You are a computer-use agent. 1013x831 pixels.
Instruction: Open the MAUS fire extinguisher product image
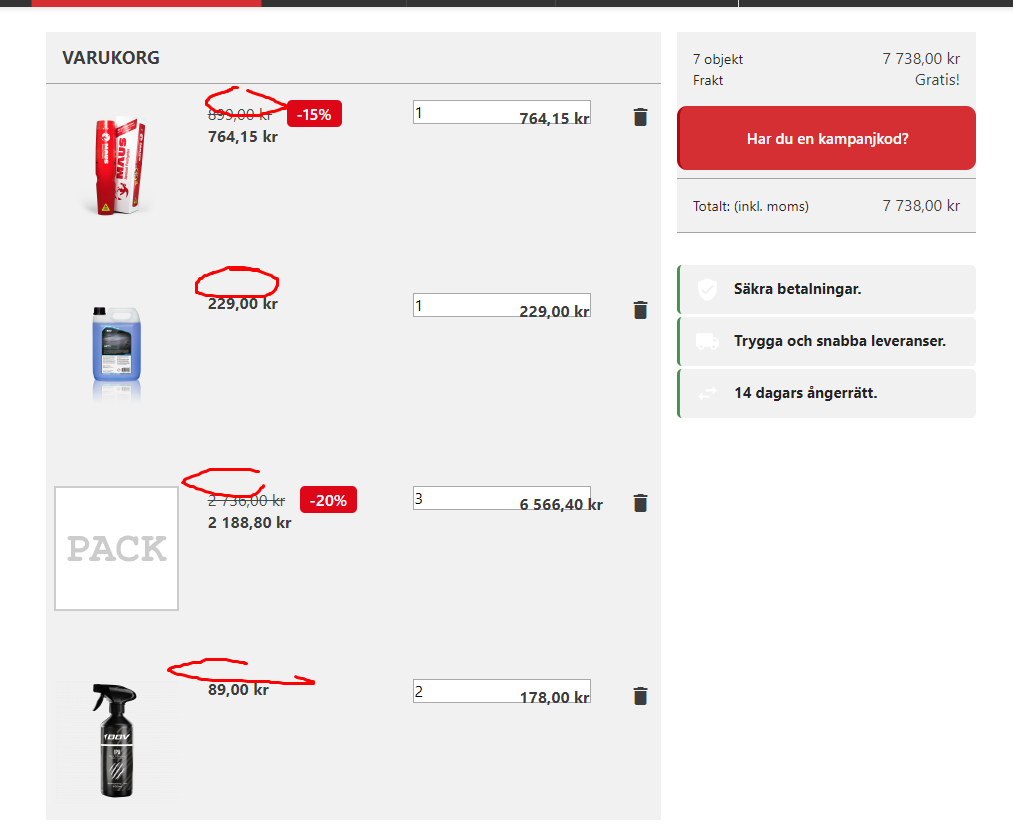(116, 166)
